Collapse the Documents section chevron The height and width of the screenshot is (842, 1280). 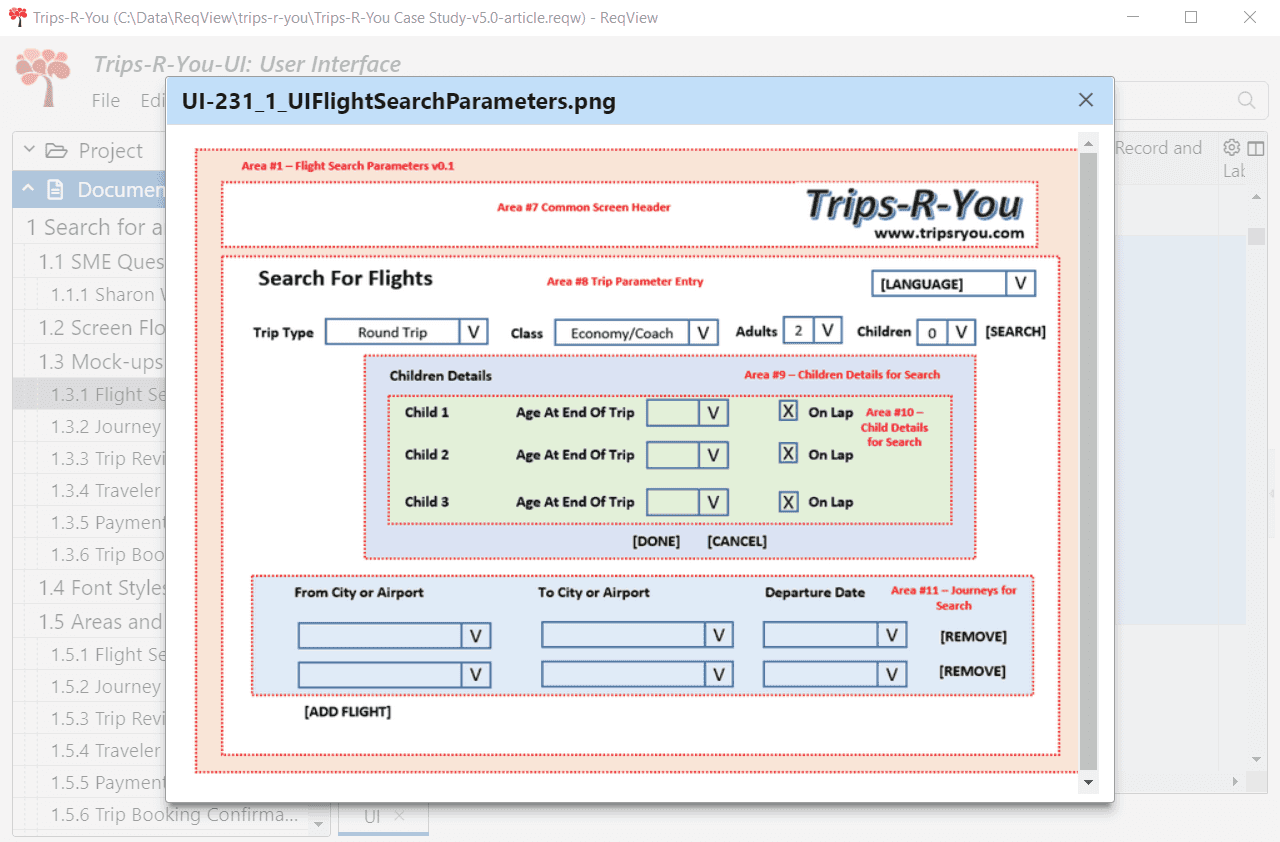[28, 189]
